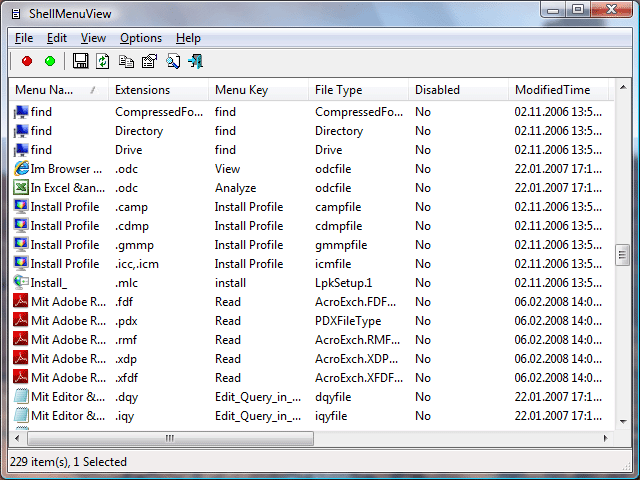Sort by the File Type column header
This screenshot has width=640, height=480.
click(358, 90)
